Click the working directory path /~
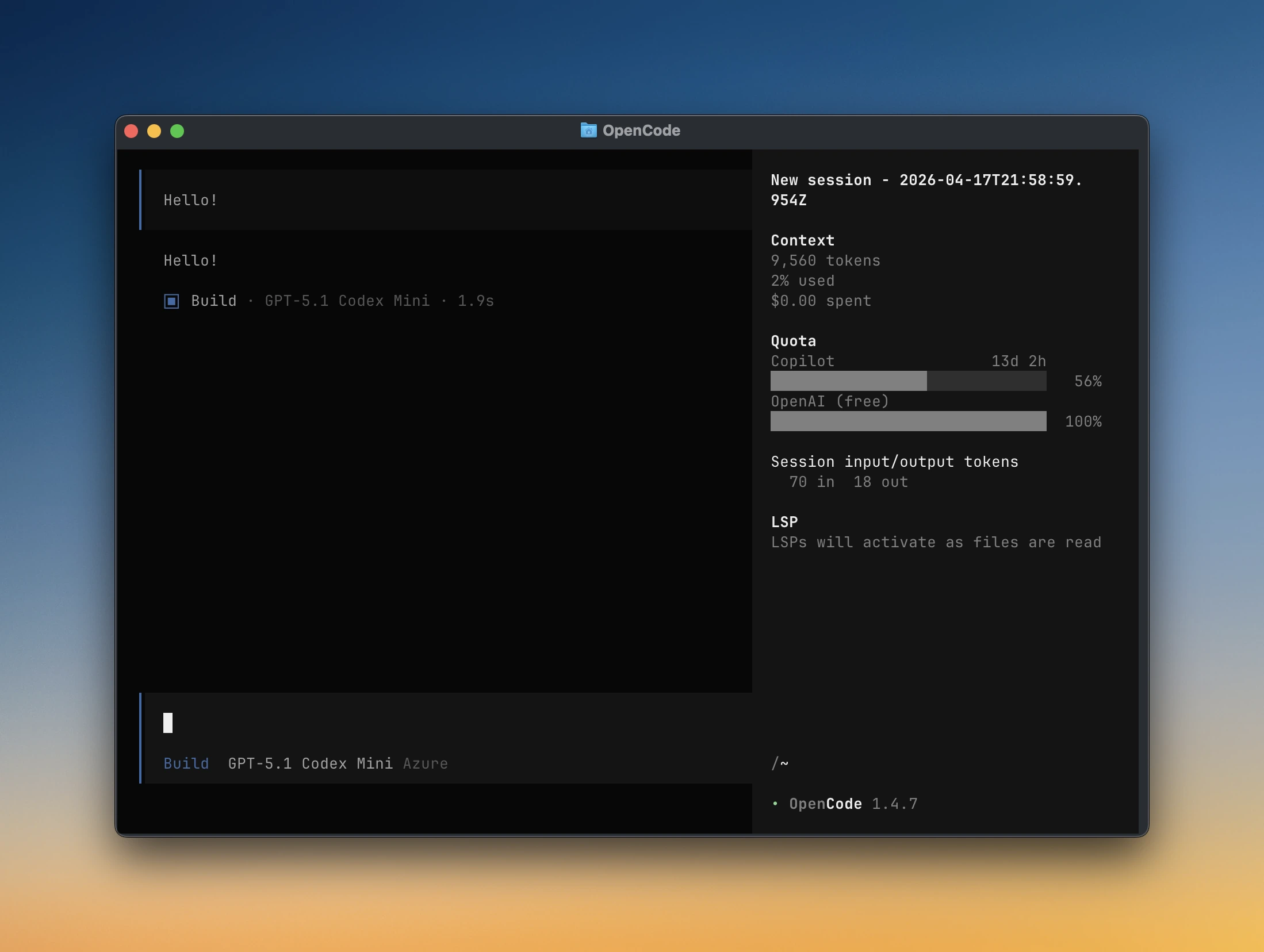 780,764
